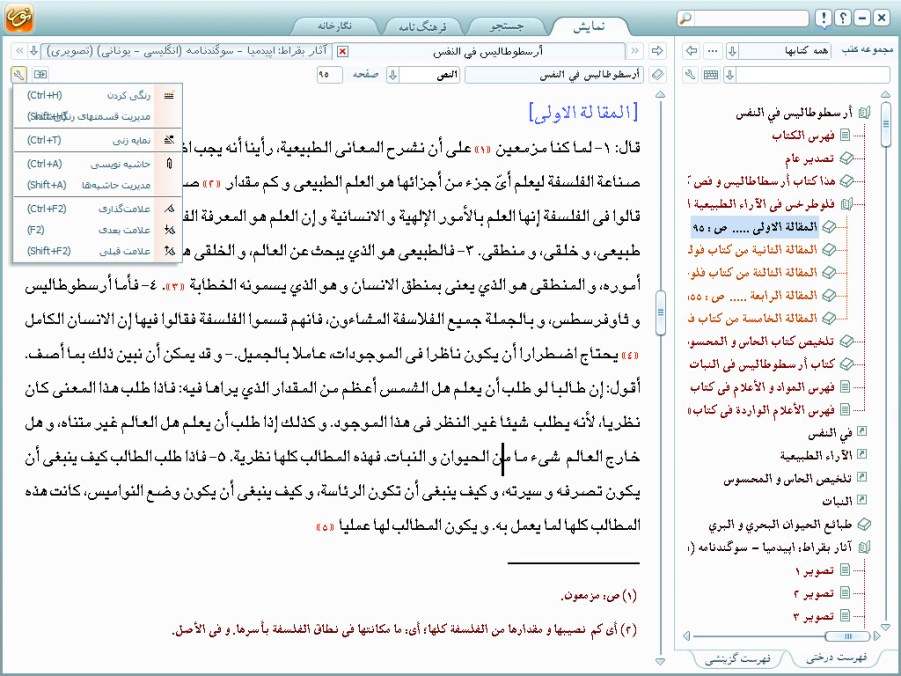Open كتاب أرسطوطاليس فى النبات entry
901x676 pixels.
click(x=762, y=364)
